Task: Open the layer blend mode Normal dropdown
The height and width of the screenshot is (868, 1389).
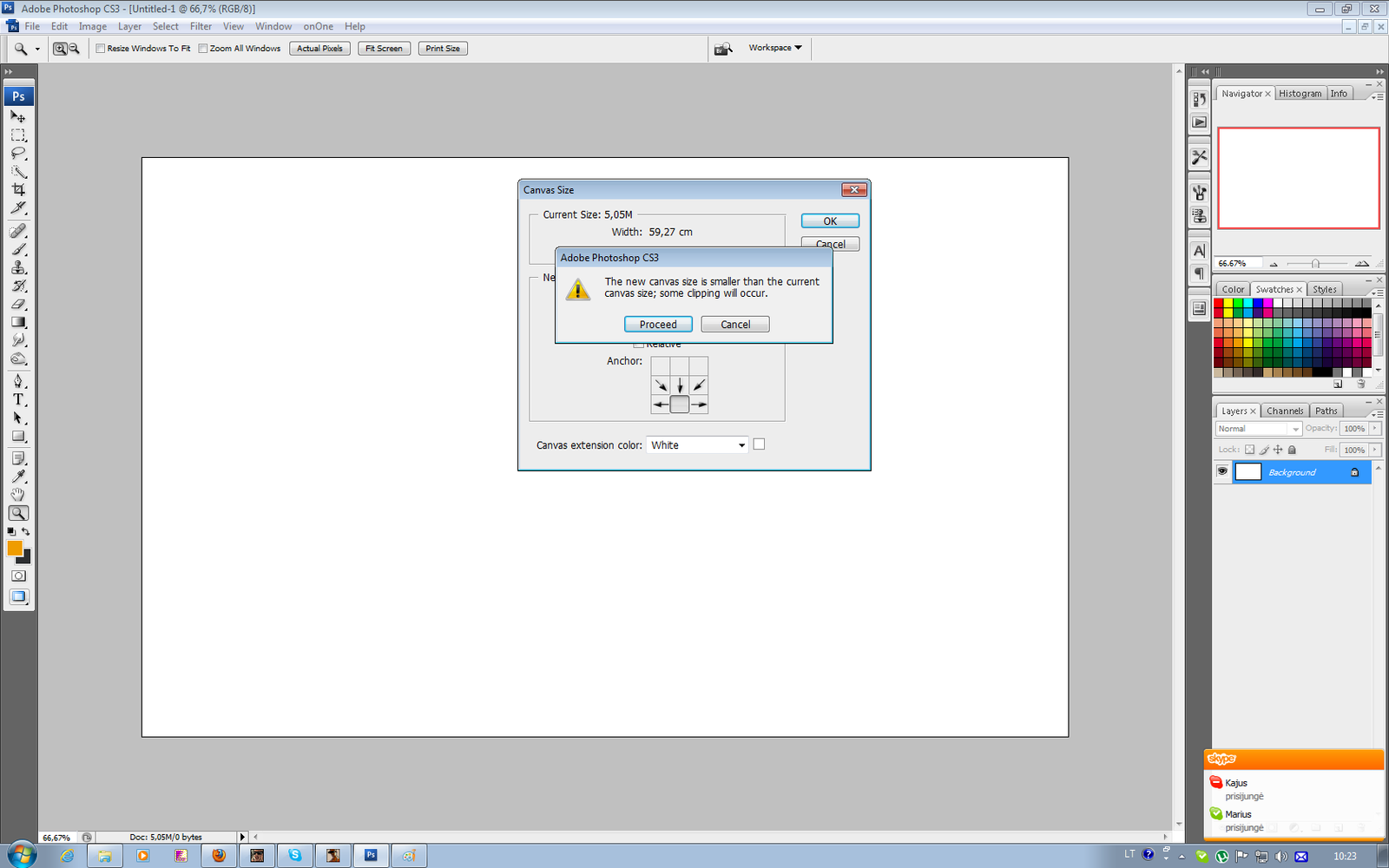Action: click(1258, 429)
